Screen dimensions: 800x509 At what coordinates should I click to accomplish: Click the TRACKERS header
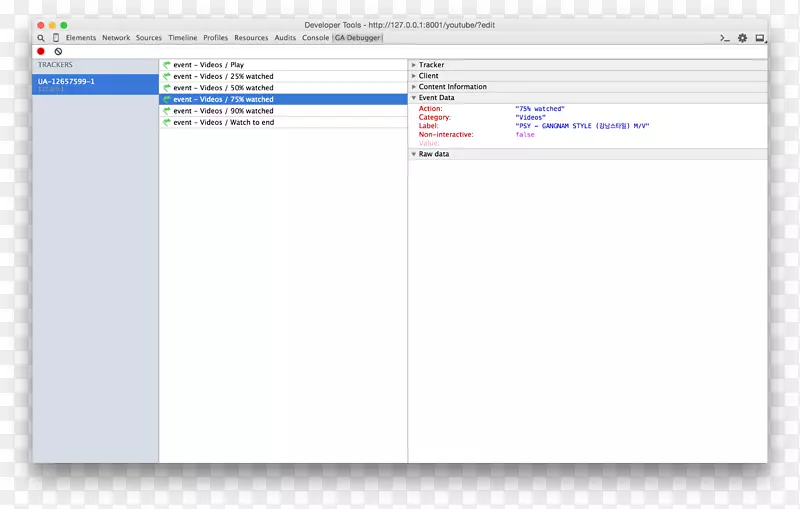point(55,65)
